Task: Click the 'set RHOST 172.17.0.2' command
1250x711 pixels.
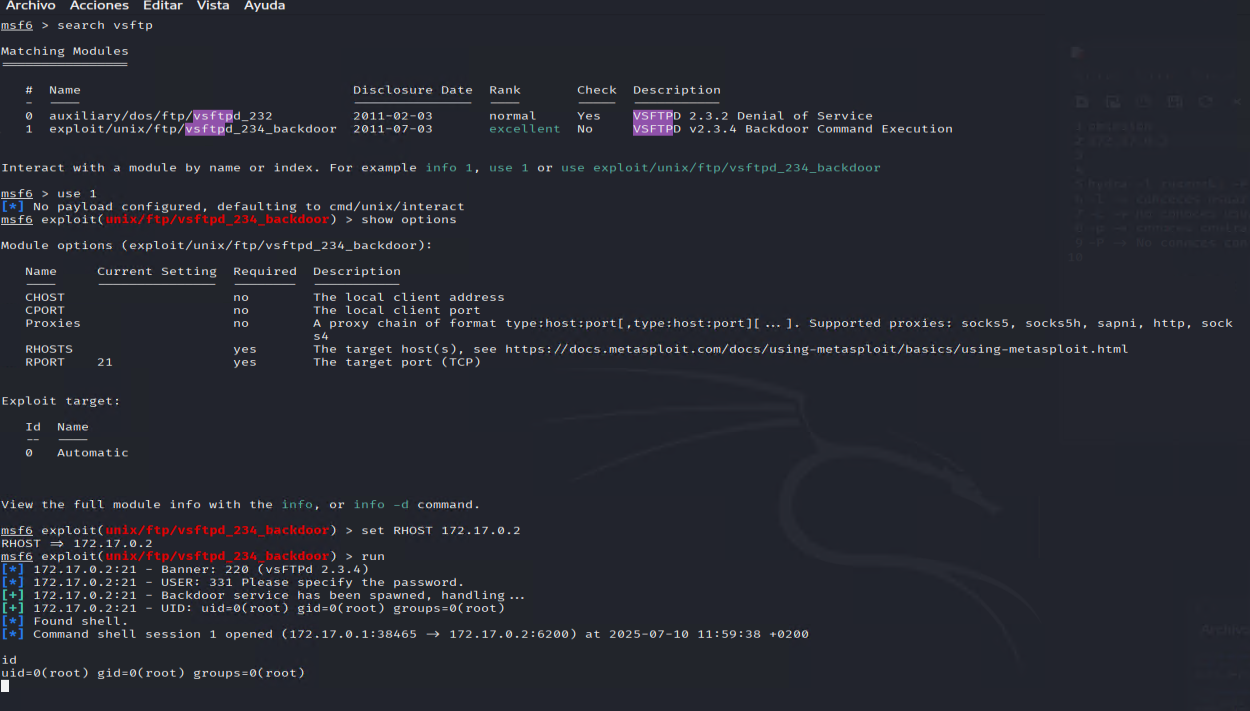Action: [x=441, y=530]
